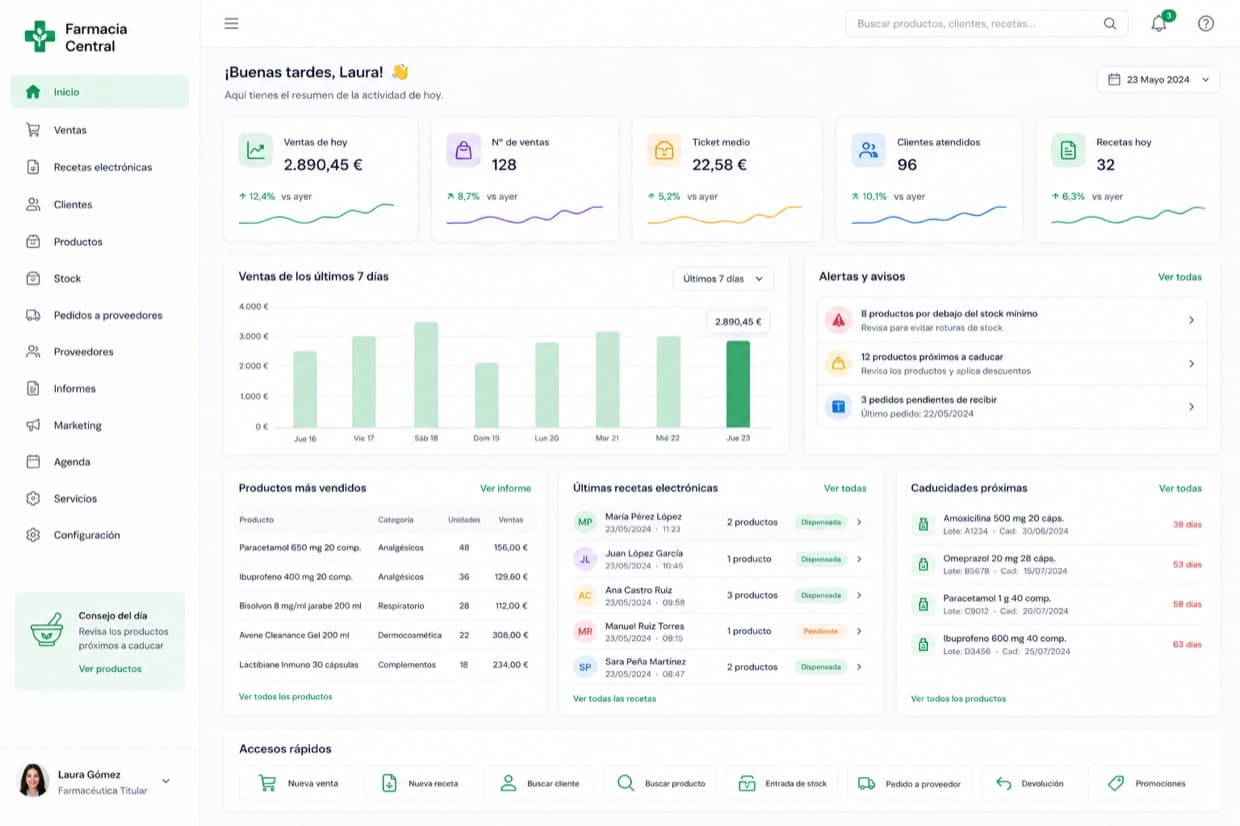Expand Laura Gómez user profile menu

166,781
